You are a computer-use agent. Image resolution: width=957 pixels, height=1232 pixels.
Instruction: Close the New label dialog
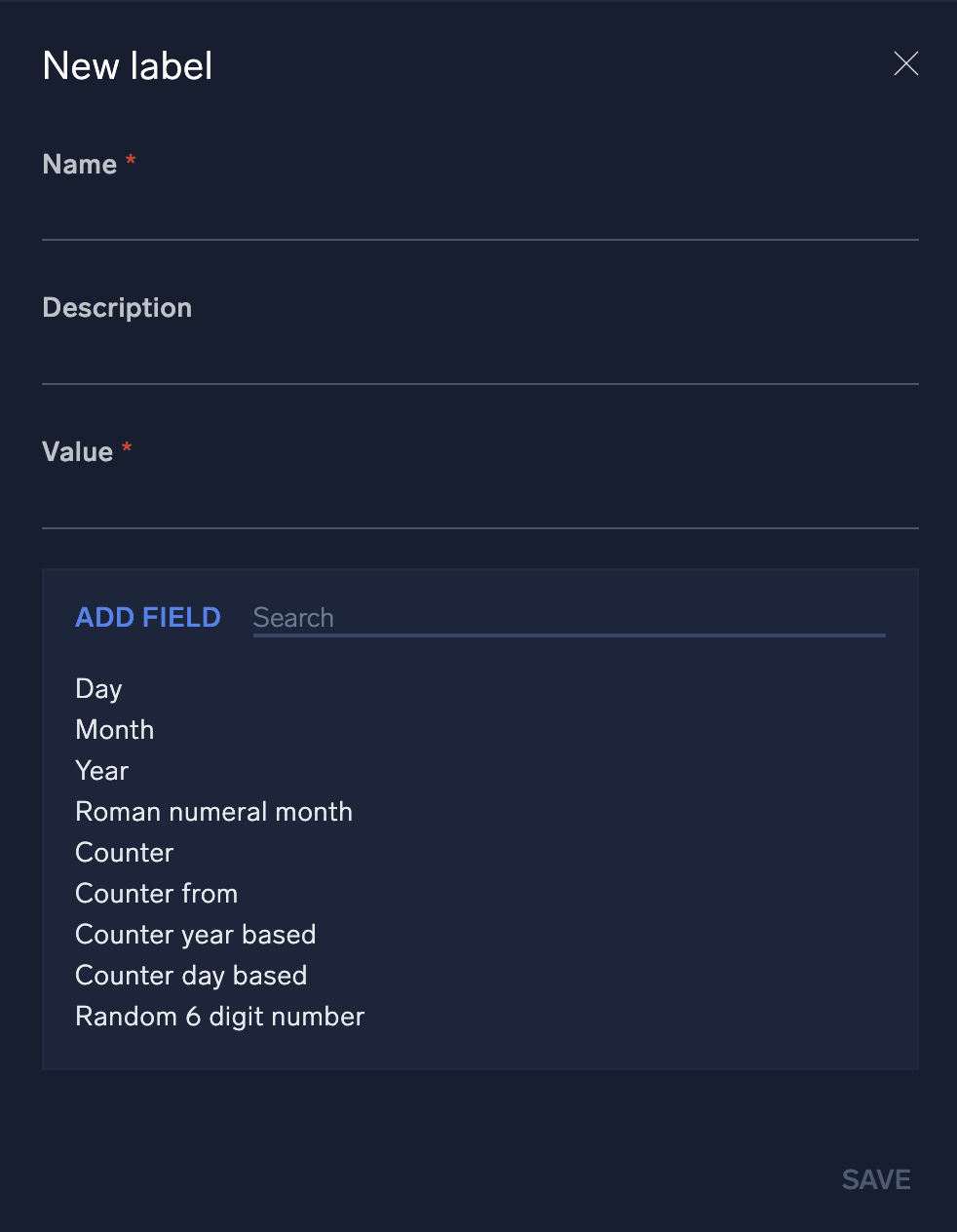(x=905, y=63)
